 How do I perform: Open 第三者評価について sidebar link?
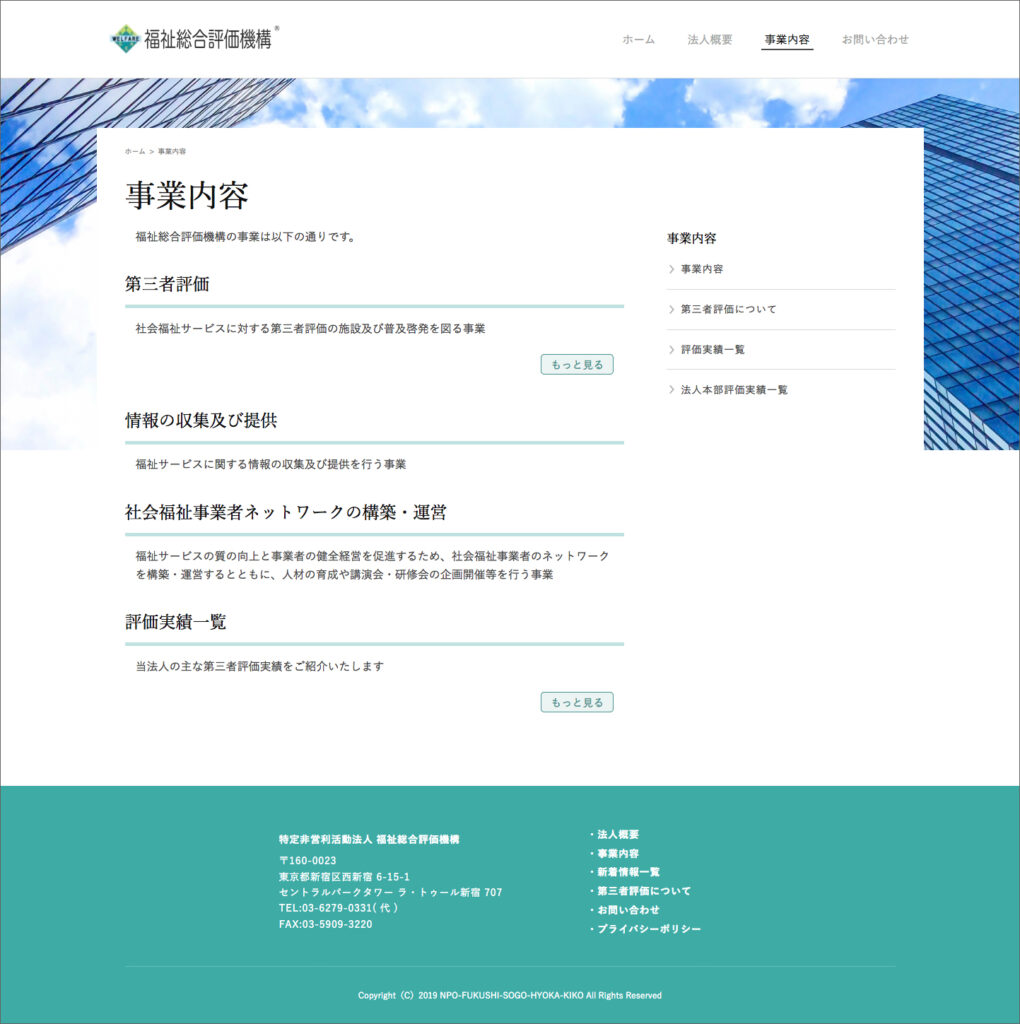(x=728, y=309)
